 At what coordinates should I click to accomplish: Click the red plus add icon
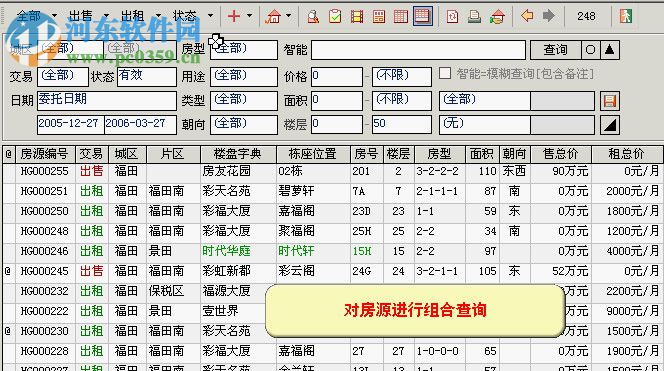(234, 16)
